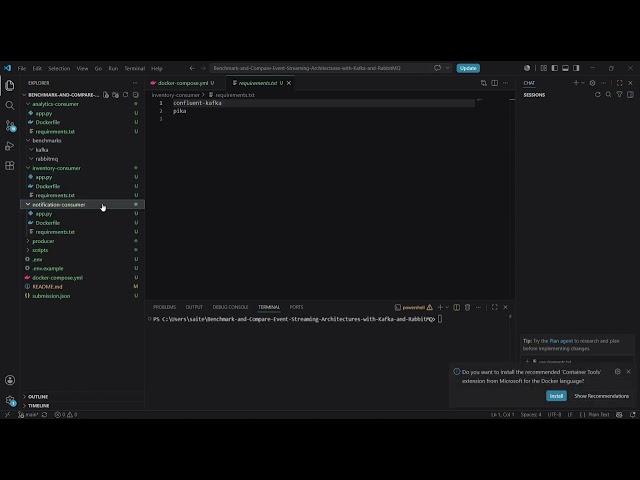Open the Manage gear in activity bar

[10, 400]
